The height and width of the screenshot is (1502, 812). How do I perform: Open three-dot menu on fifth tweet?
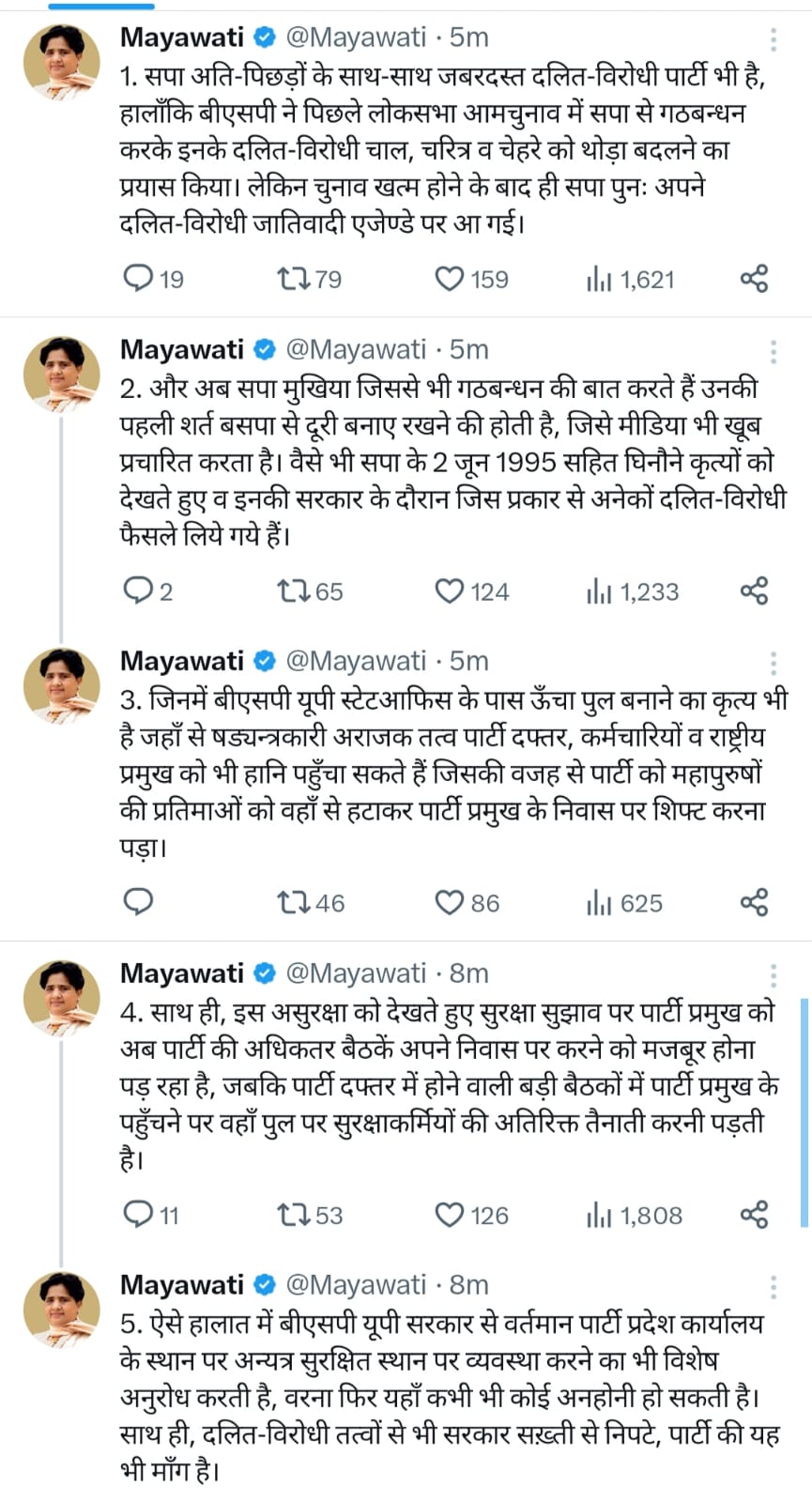774,1286
